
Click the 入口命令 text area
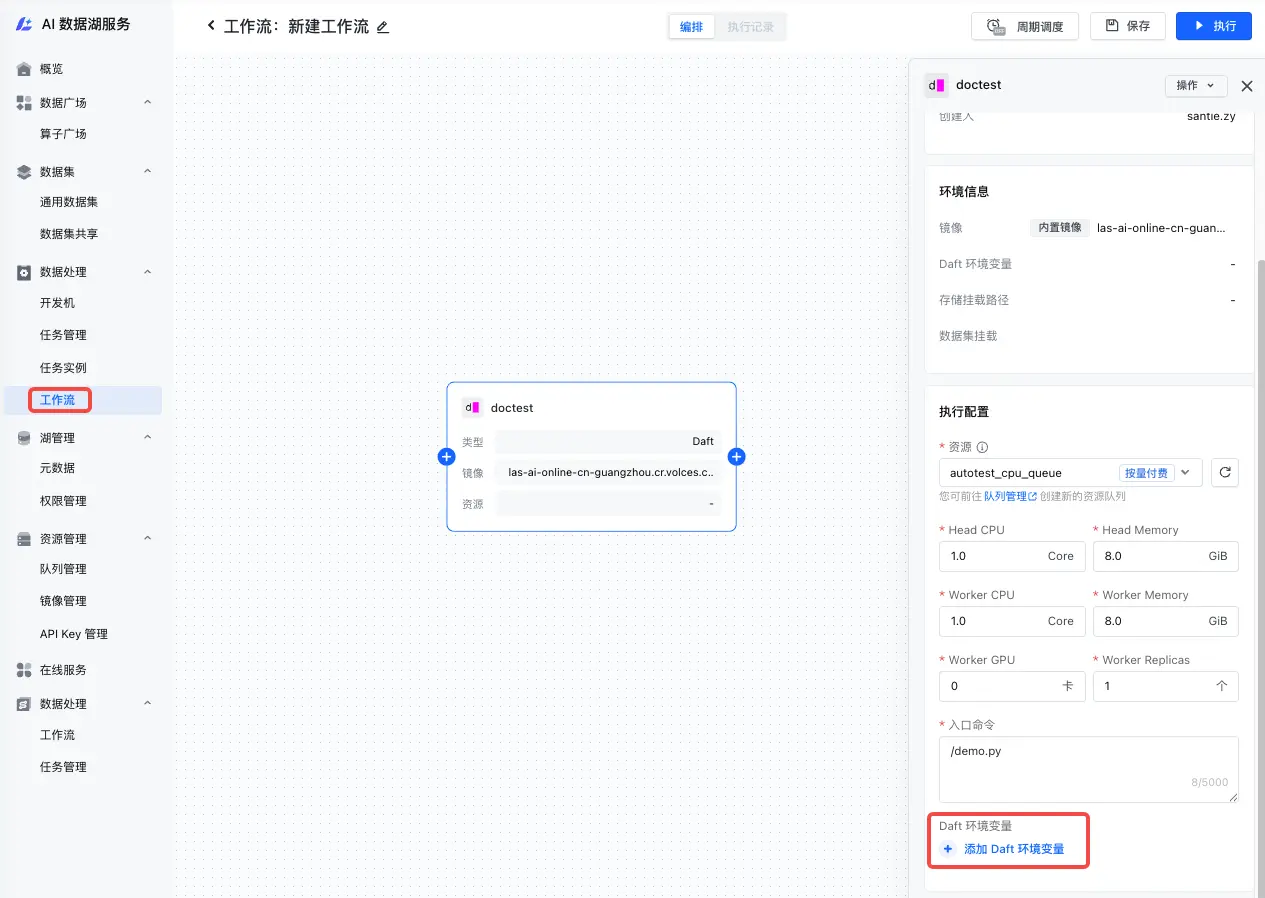click(1089, 769)
